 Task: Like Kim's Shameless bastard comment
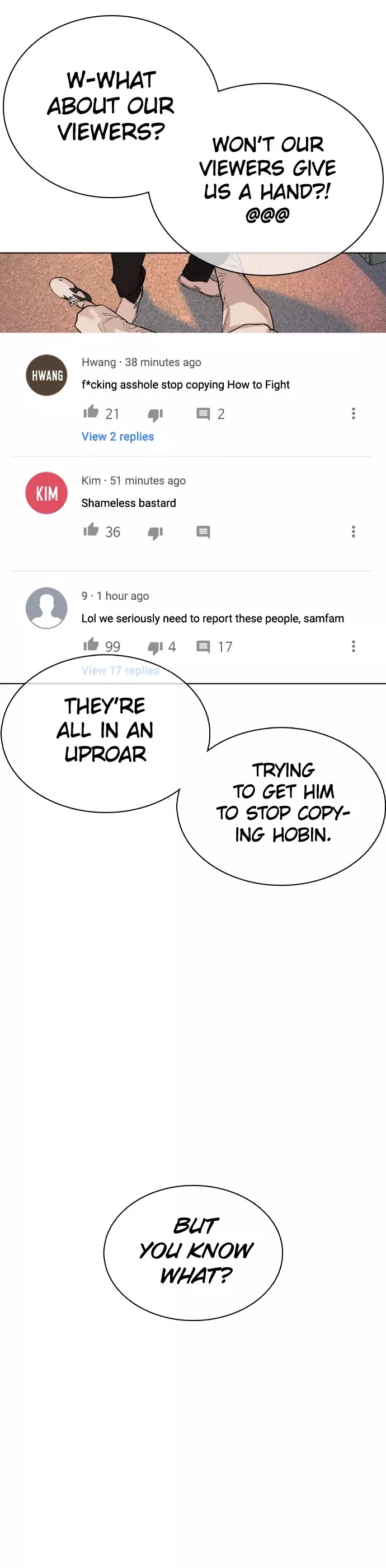91,530
